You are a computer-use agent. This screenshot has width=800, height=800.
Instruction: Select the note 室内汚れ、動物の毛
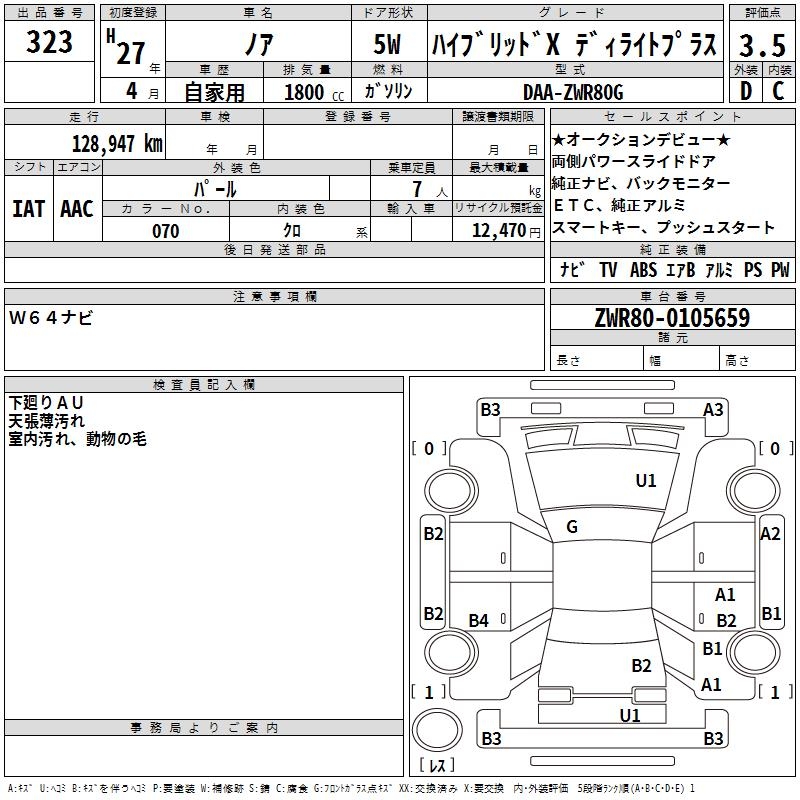pos(78,439)
